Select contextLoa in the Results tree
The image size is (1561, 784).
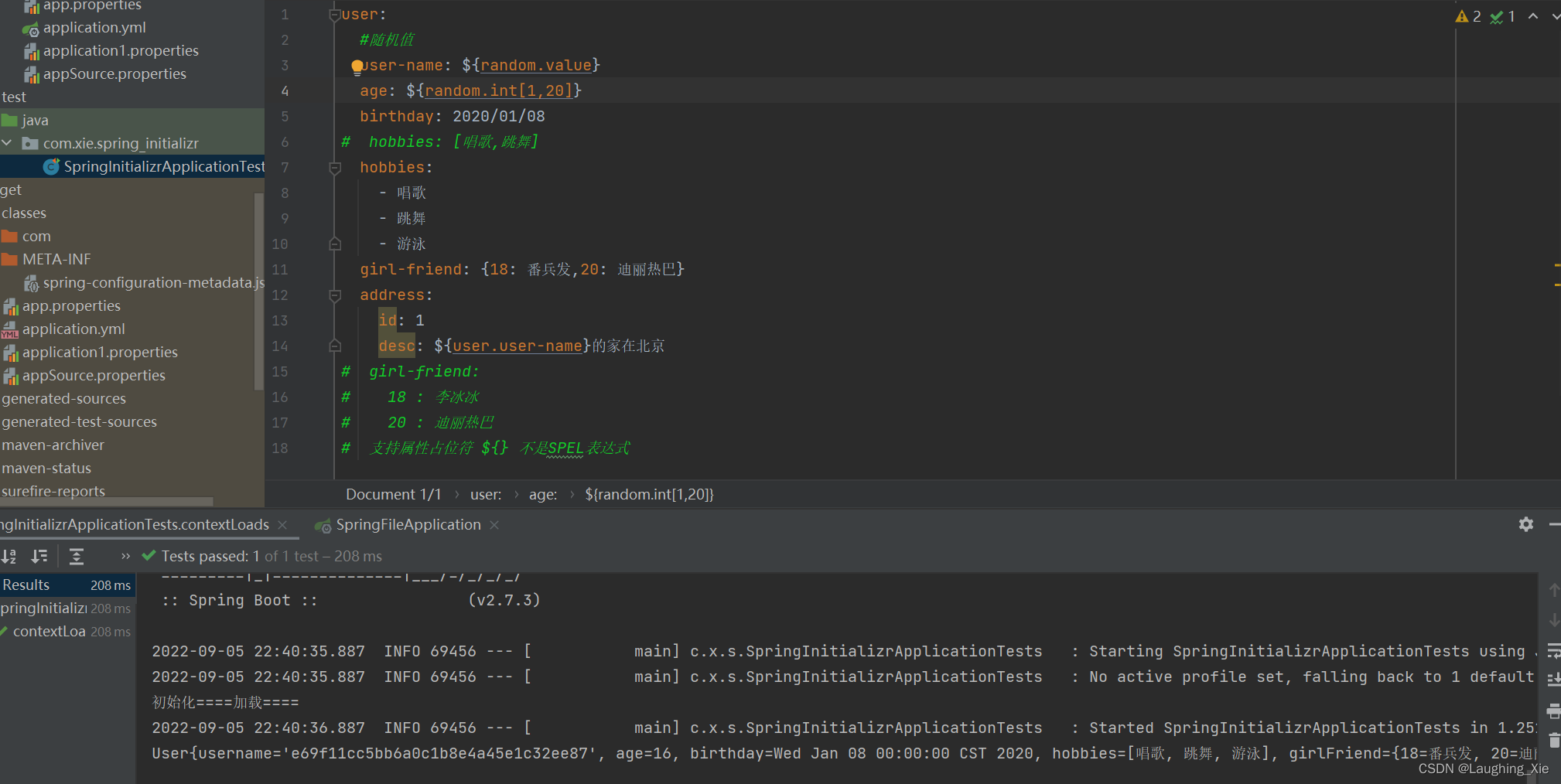50,631
